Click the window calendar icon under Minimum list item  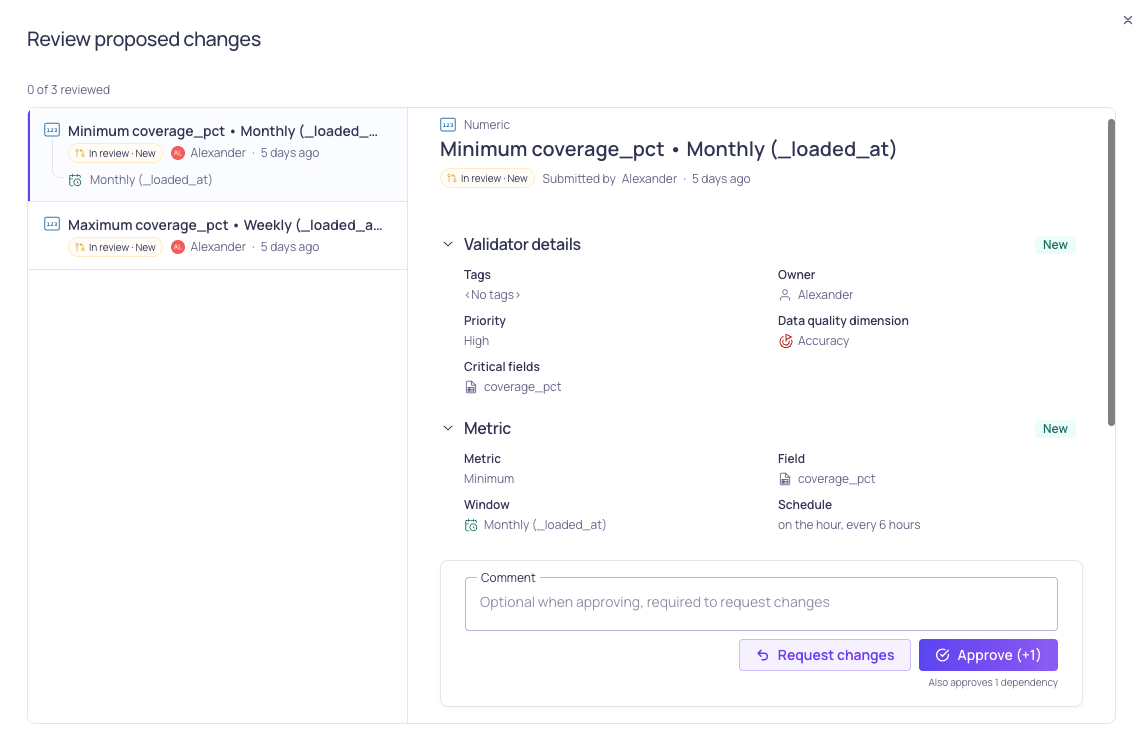[75, 180]
